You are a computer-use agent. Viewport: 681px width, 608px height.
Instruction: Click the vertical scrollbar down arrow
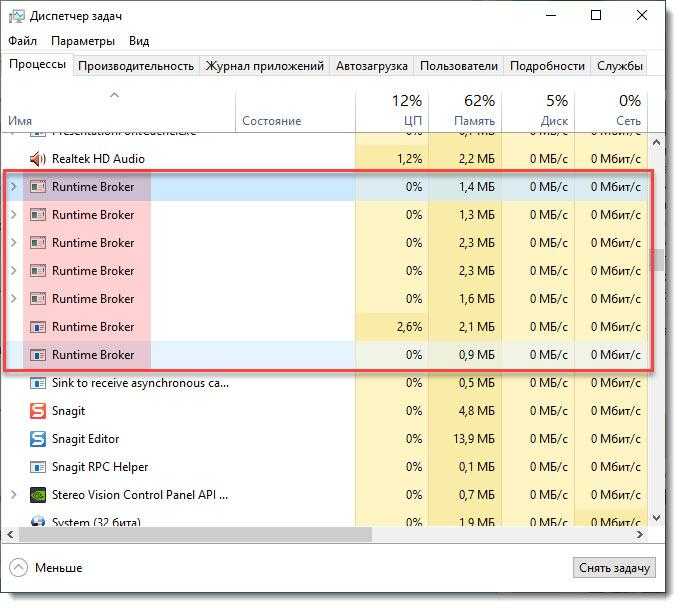(657, 518)
